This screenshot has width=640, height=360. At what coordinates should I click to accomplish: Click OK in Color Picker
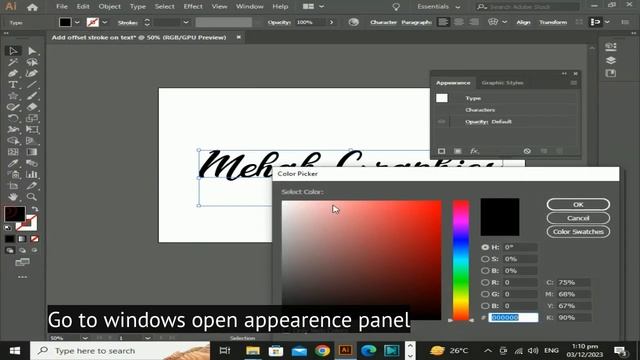(578, 204)
